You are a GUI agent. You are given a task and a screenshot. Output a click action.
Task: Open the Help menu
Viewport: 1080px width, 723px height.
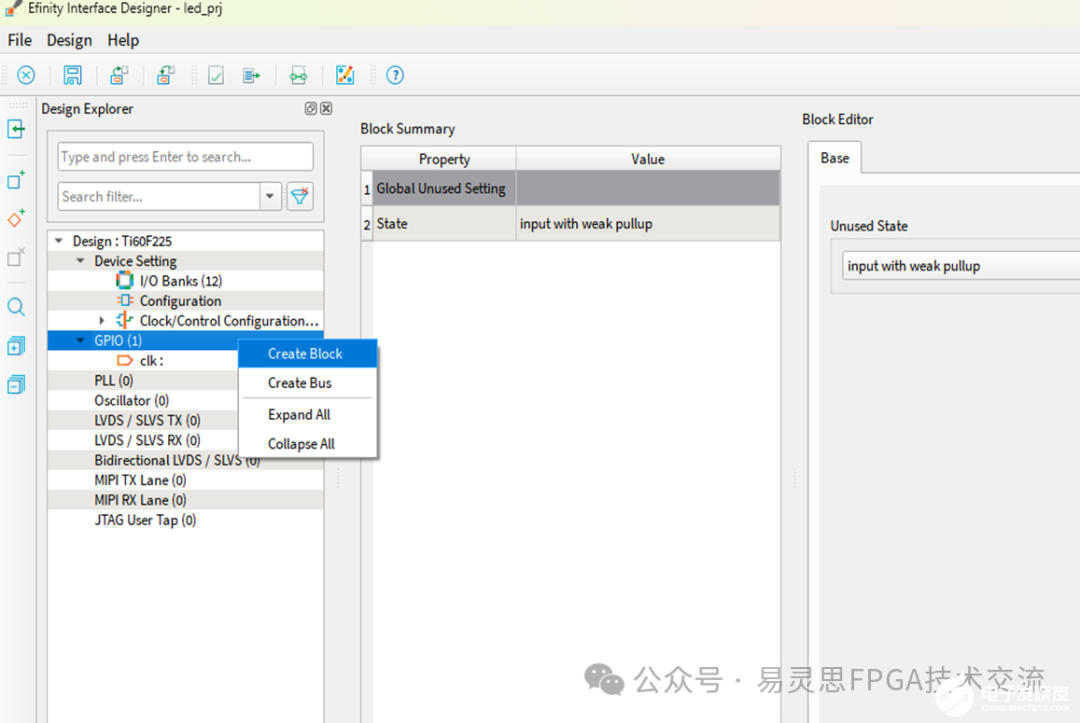tap(123, 40)
